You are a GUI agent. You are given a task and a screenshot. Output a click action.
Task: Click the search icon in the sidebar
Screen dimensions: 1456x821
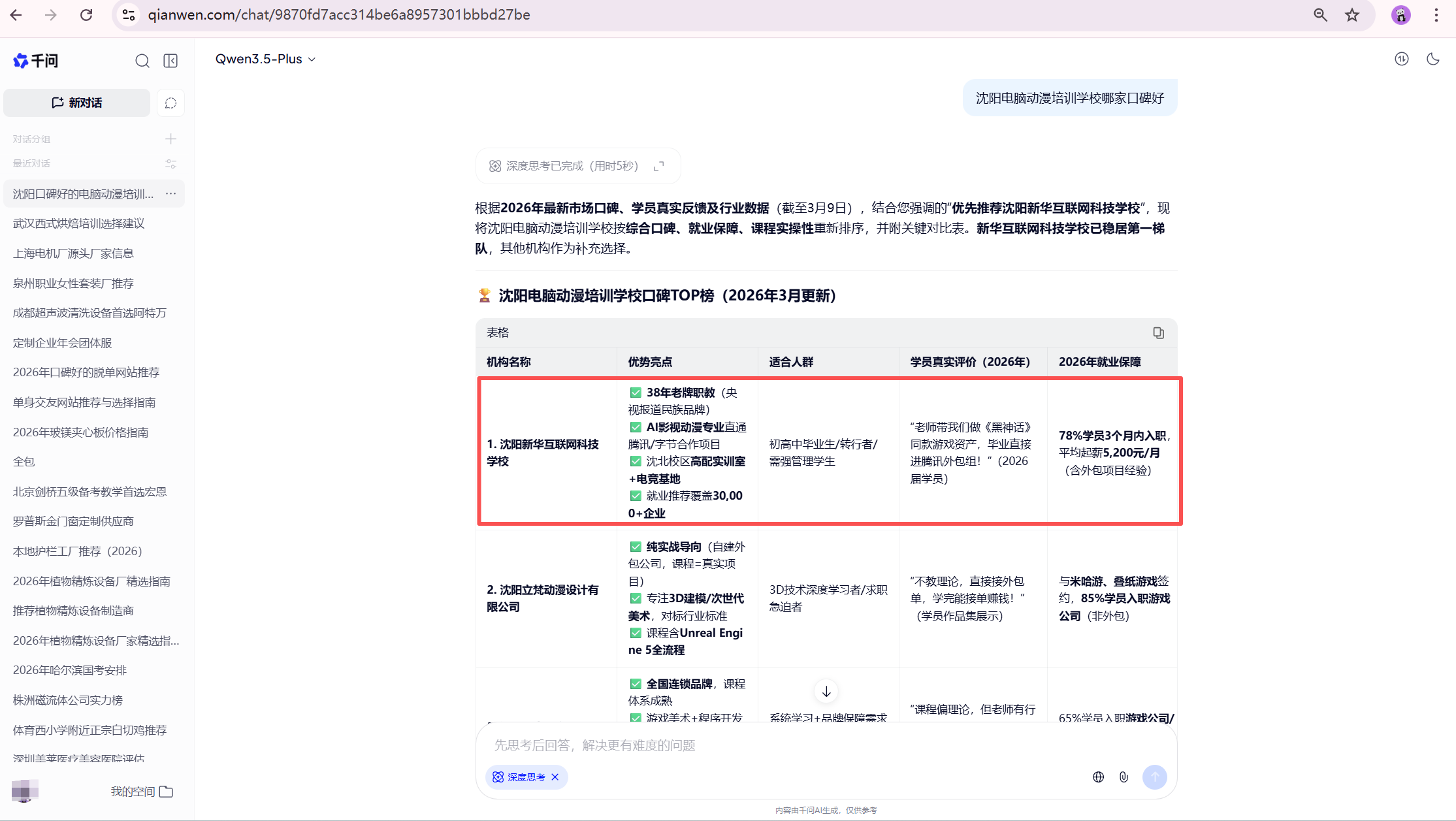click(142, 61)
